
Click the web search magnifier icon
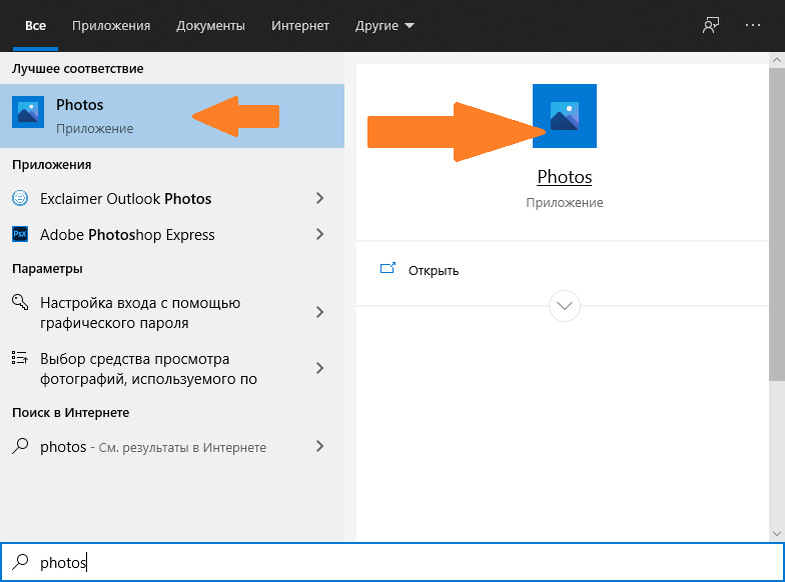pos(20,446)
